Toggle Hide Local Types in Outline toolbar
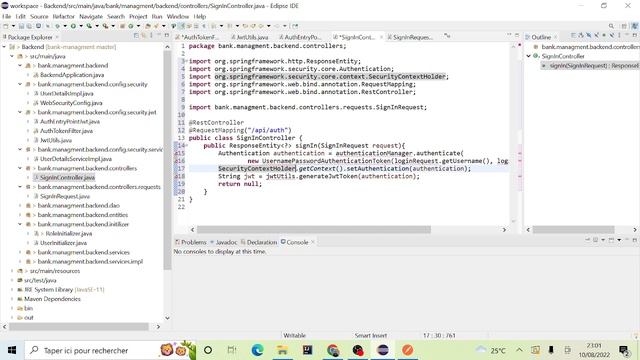Screen dimensions: 640x360 [611, 36]
